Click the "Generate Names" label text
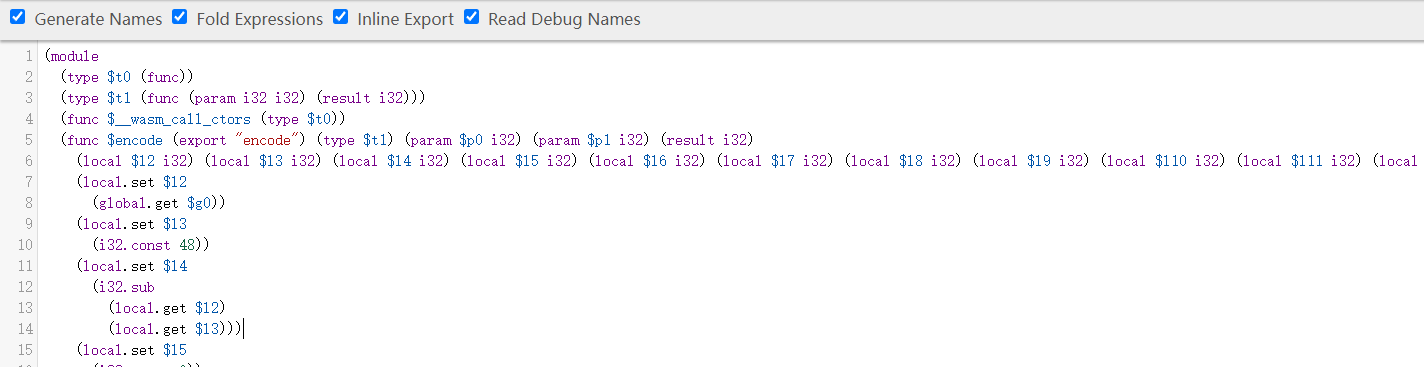This screenshot has height=367, width=1424. (x=98, y=19)
